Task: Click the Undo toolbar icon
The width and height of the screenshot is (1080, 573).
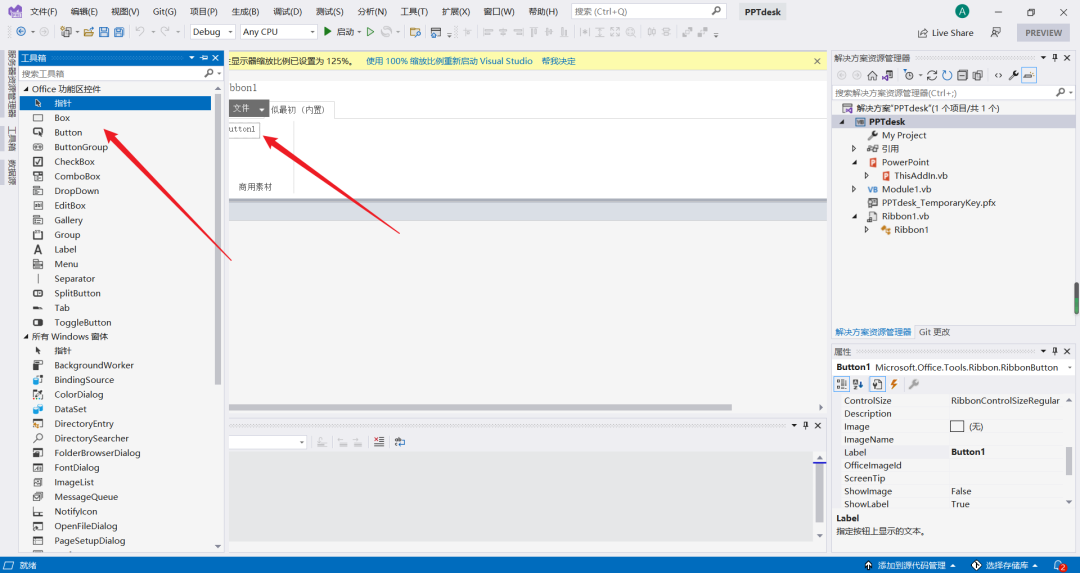Action: (140, 32)
